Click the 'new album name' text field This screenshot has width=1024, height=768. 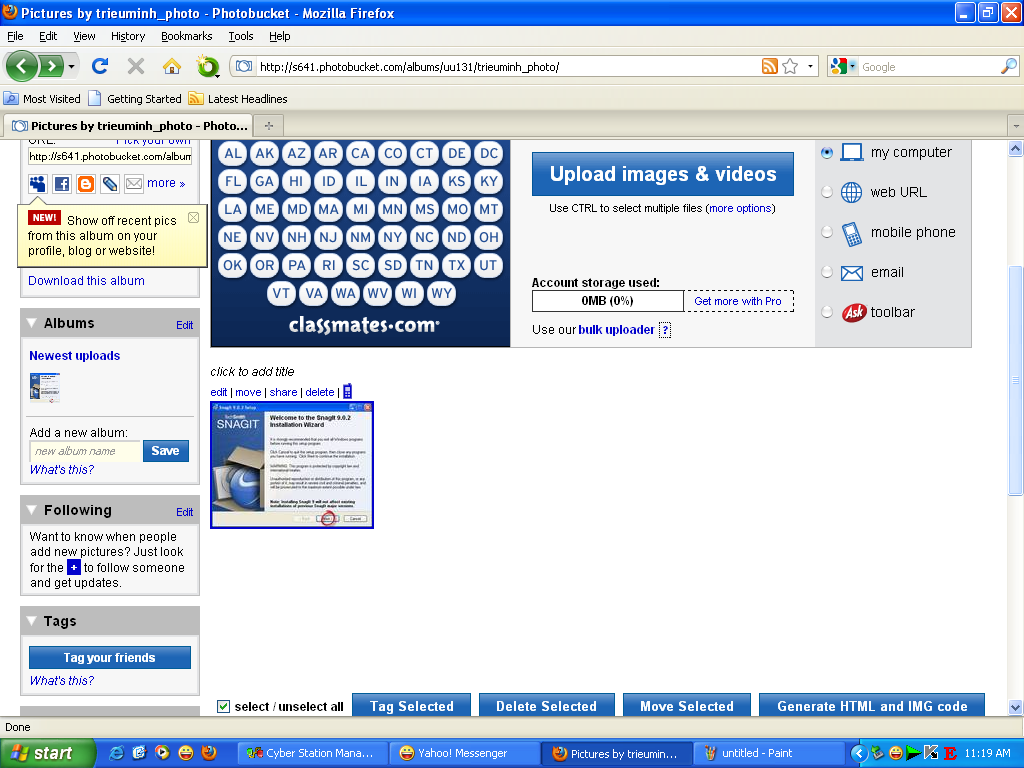pyautogui.click(x=85, y=451)
